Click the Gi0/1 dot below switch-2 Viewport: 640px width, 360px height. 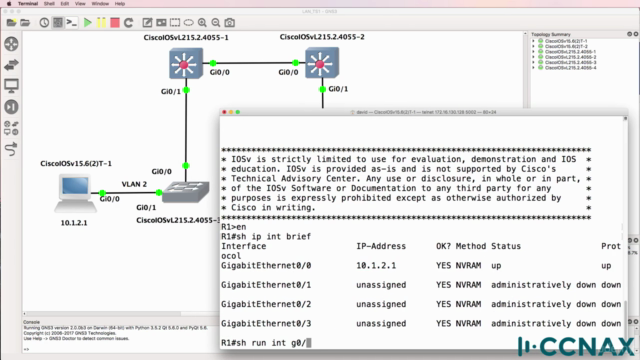pos(322,89)
